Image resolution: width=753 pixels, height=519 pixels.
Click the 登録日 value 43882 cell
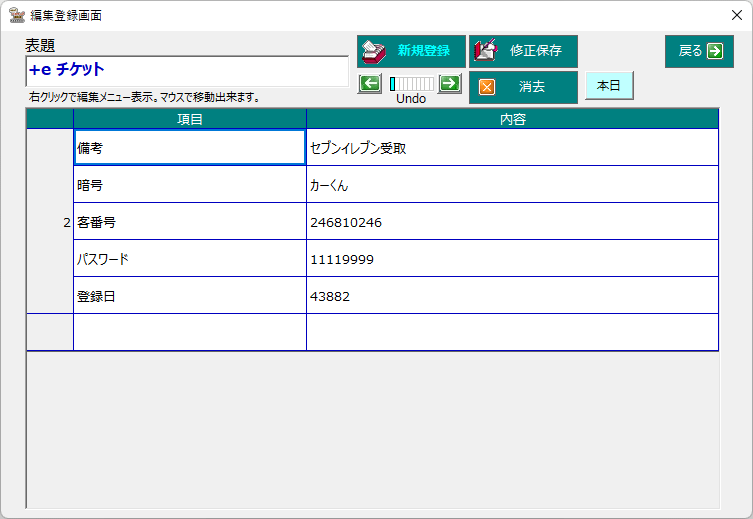pyautogui.click(x=512, y=296)
